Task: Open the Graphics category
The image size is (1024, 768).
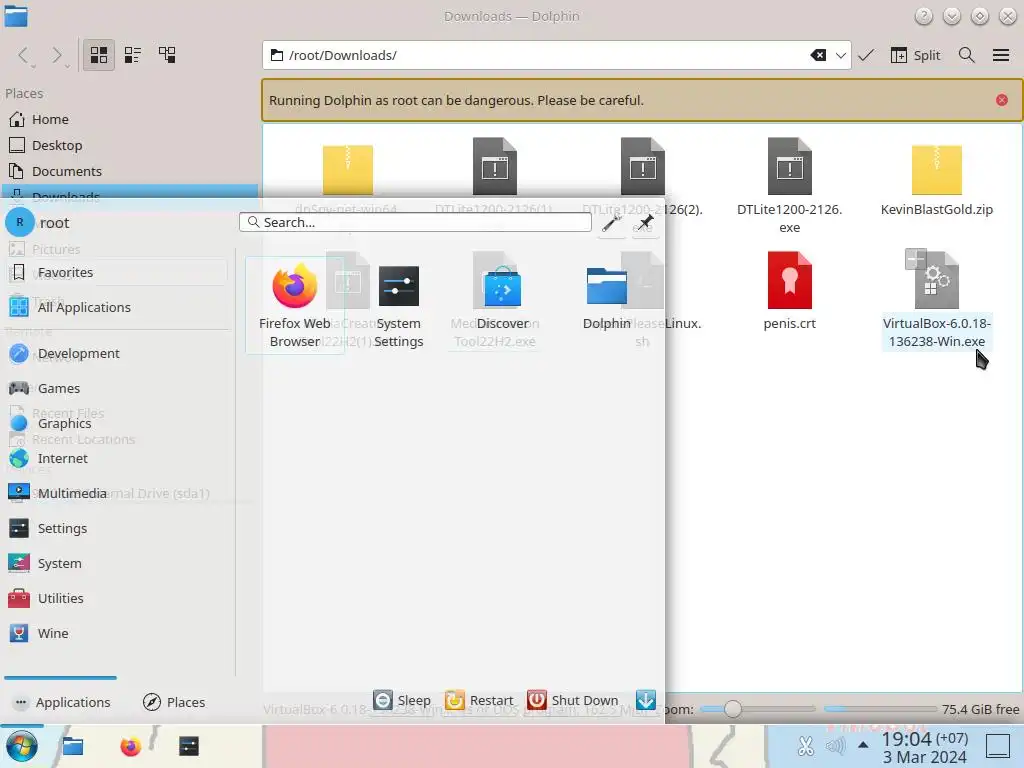Action: (x=116, y=423)
